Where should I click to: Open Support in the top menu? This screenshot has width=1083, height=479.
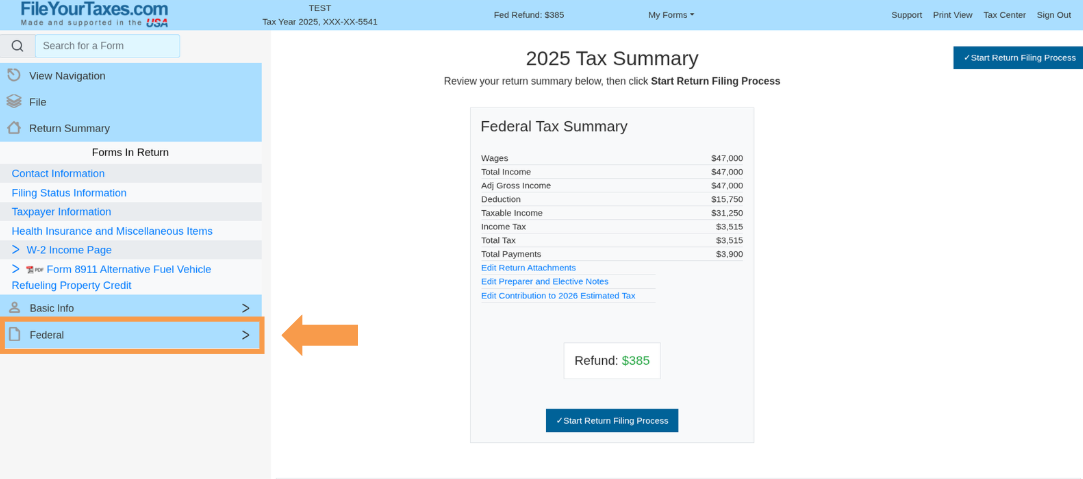pos(907,14)
